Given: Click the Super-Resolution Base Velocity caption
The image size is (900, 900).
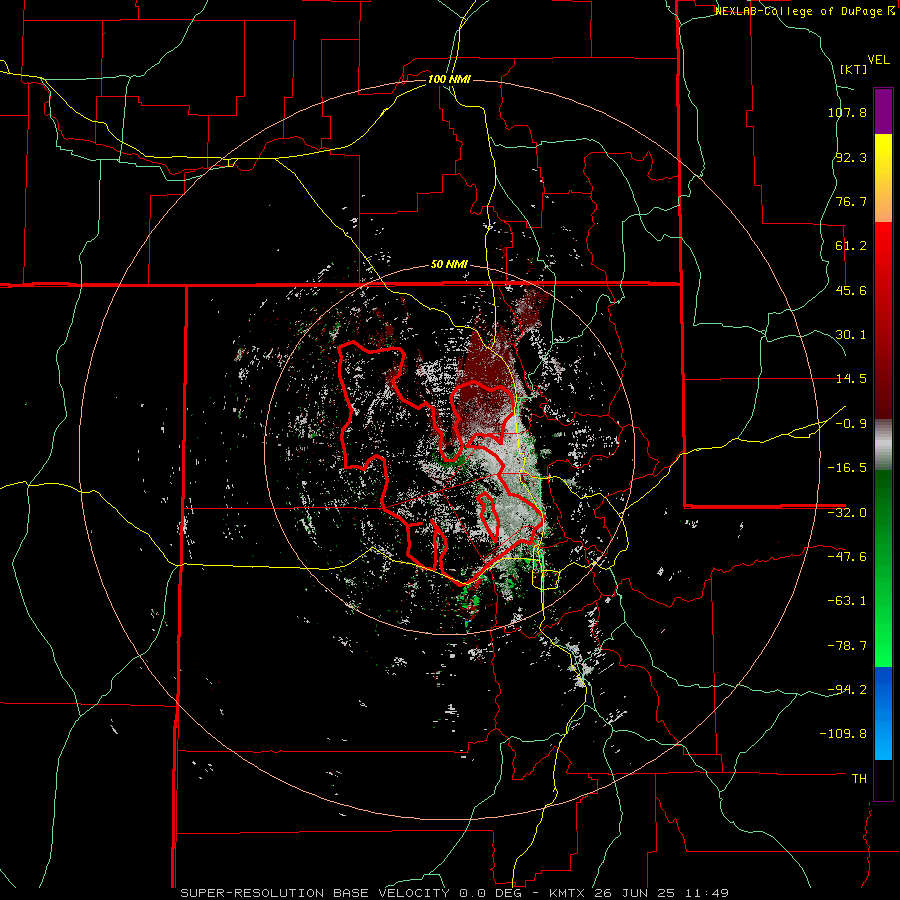Looking at the screenshot, I should [455, 893].
